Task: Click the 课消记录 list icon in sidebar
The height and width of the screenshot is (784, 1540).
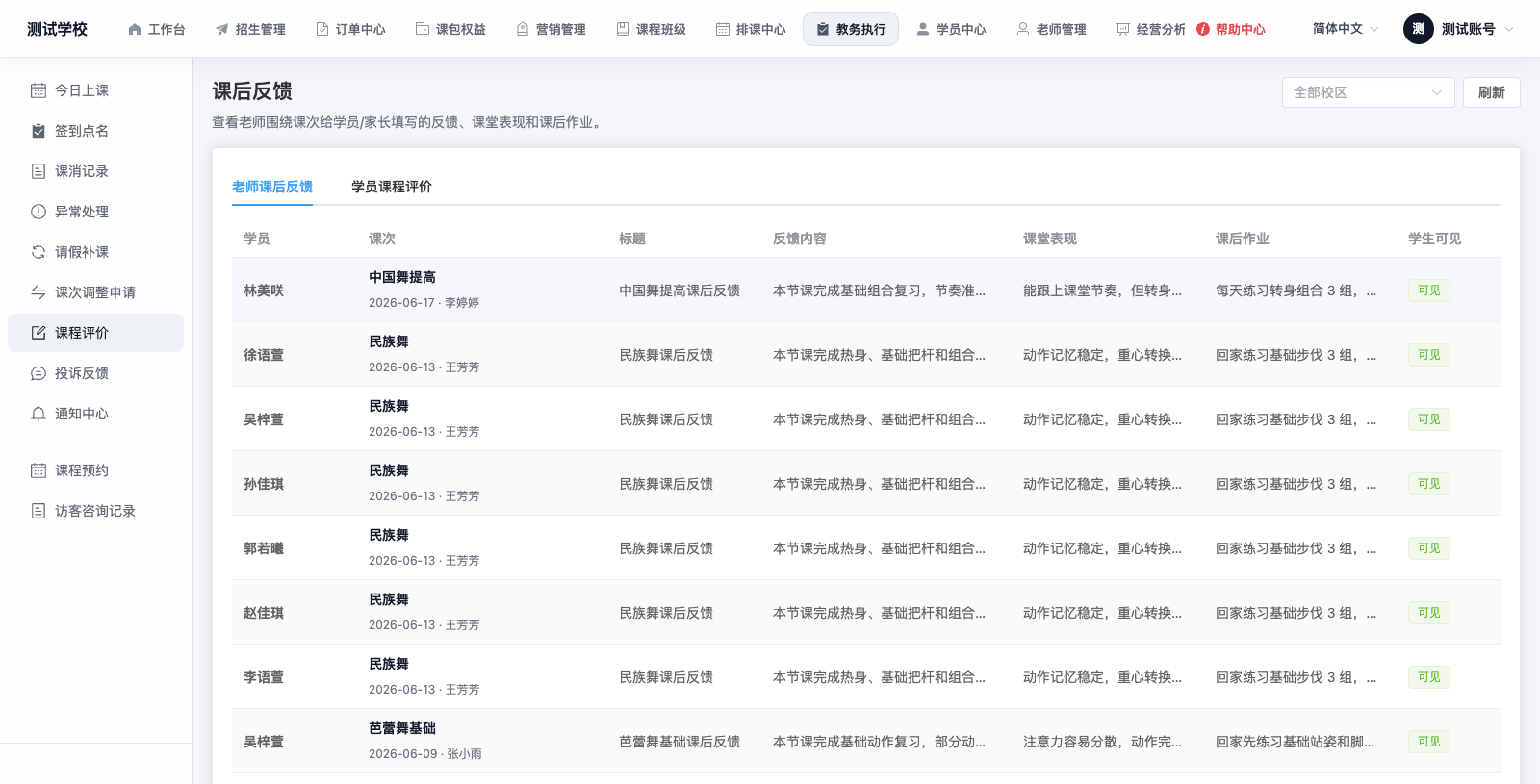Action: point(38,171)
